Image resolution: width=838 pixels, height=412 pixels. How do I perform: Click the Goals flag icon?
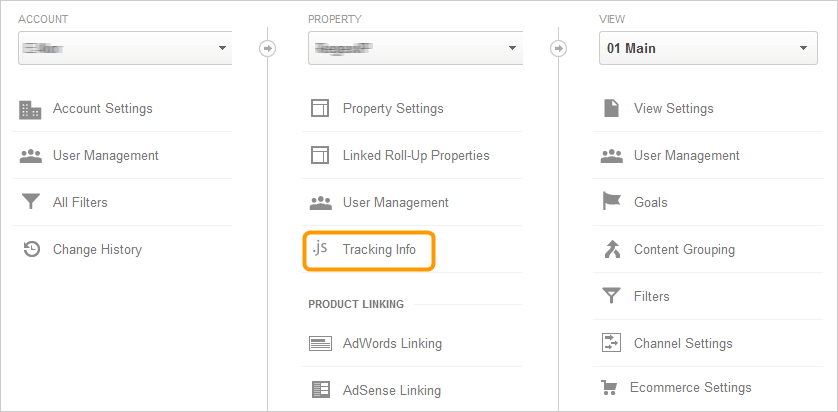click(611, 202)
